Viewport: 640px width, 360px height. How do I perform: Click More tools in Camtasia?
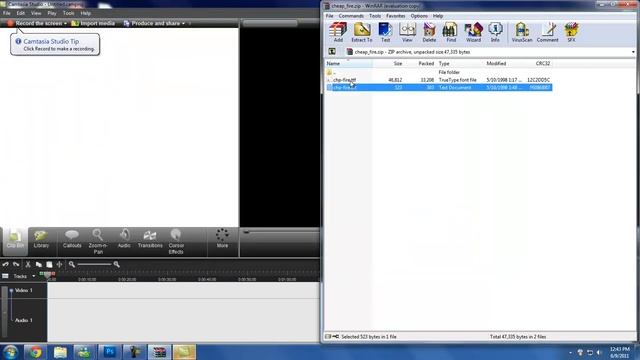click(x=222, y=239)
